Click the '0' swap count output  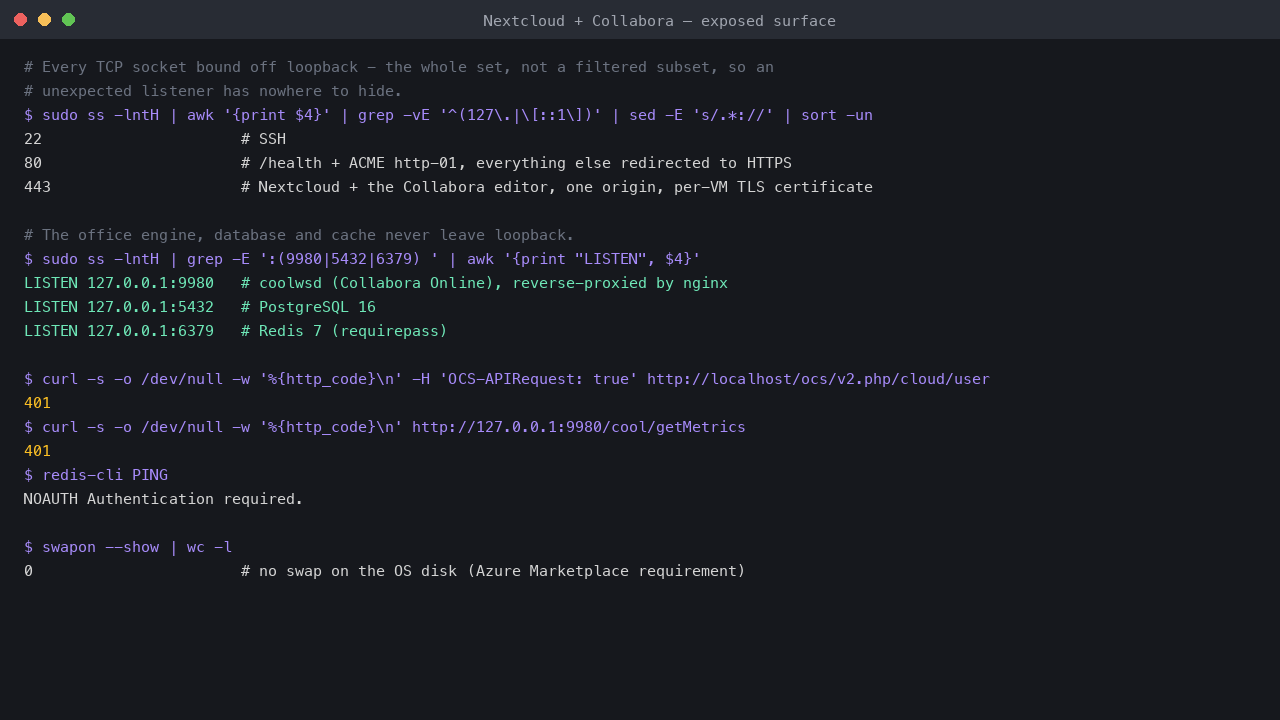coord(28,571)
